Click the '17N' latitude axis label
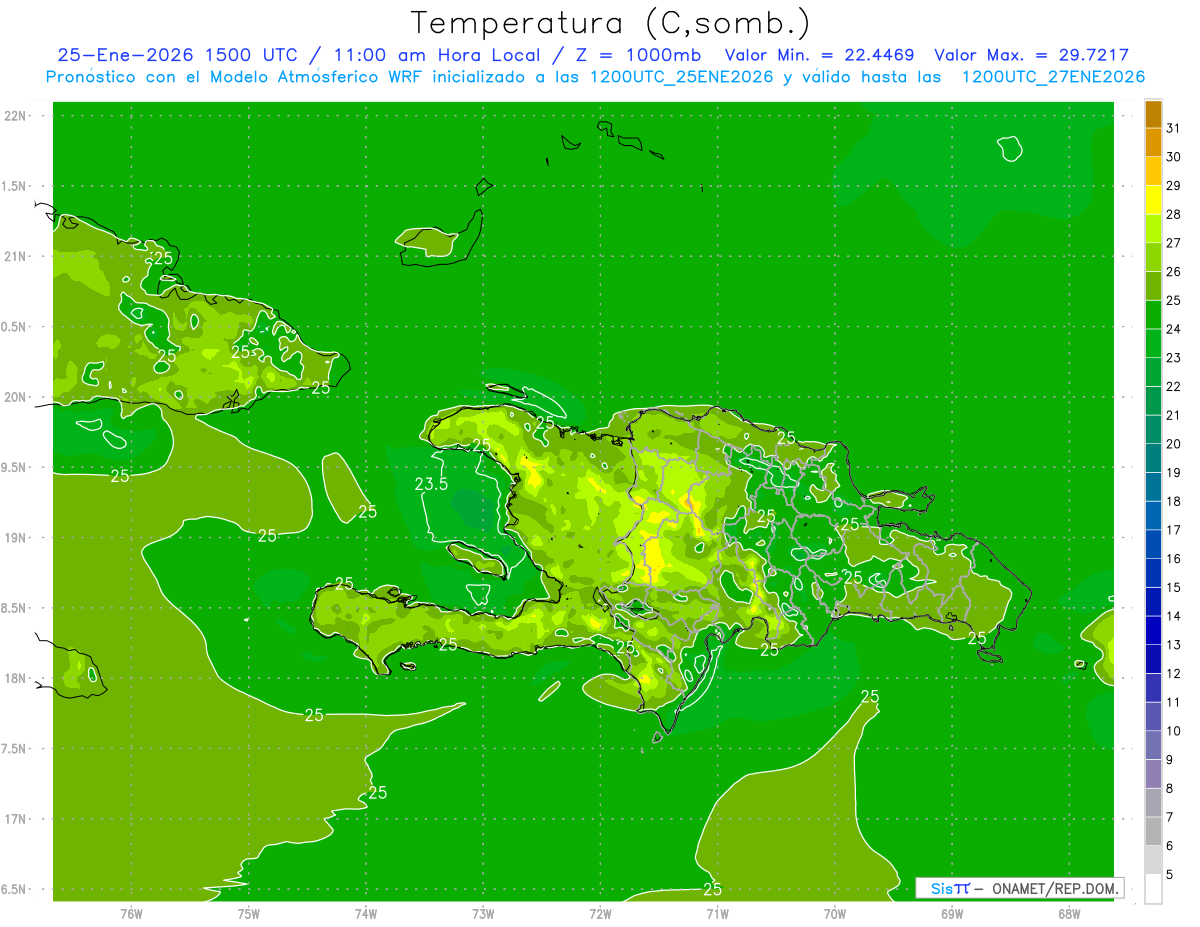The height and width of the screenshot is (927, 1200). tap(14, 819)
